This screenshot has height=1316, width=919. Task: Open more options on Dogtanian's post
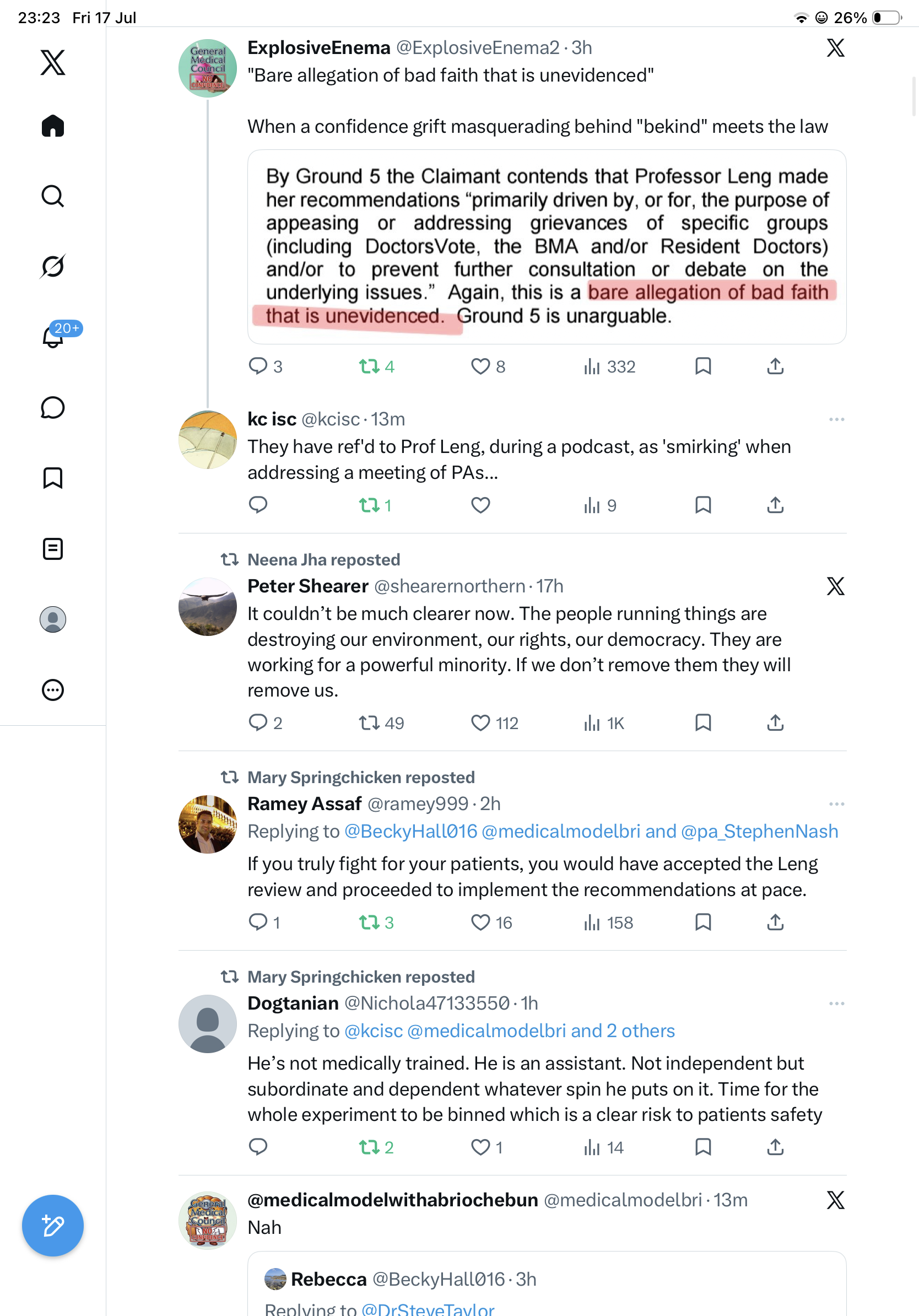click(836, 1004)
